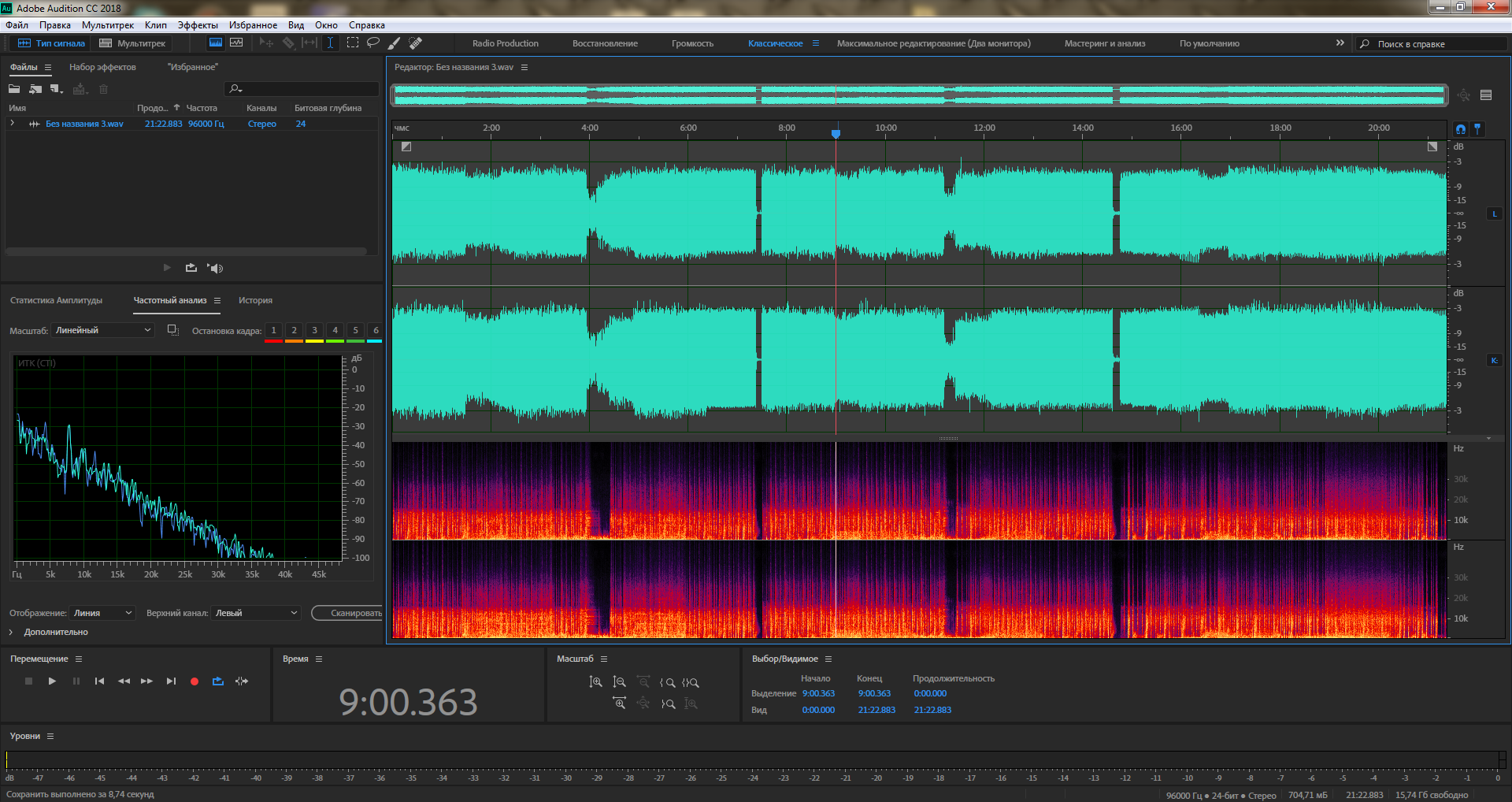The height and width of the screenshot is (802, 1512).
Task: Open the Эффекты menu
Action: click(x=197, y=25)
